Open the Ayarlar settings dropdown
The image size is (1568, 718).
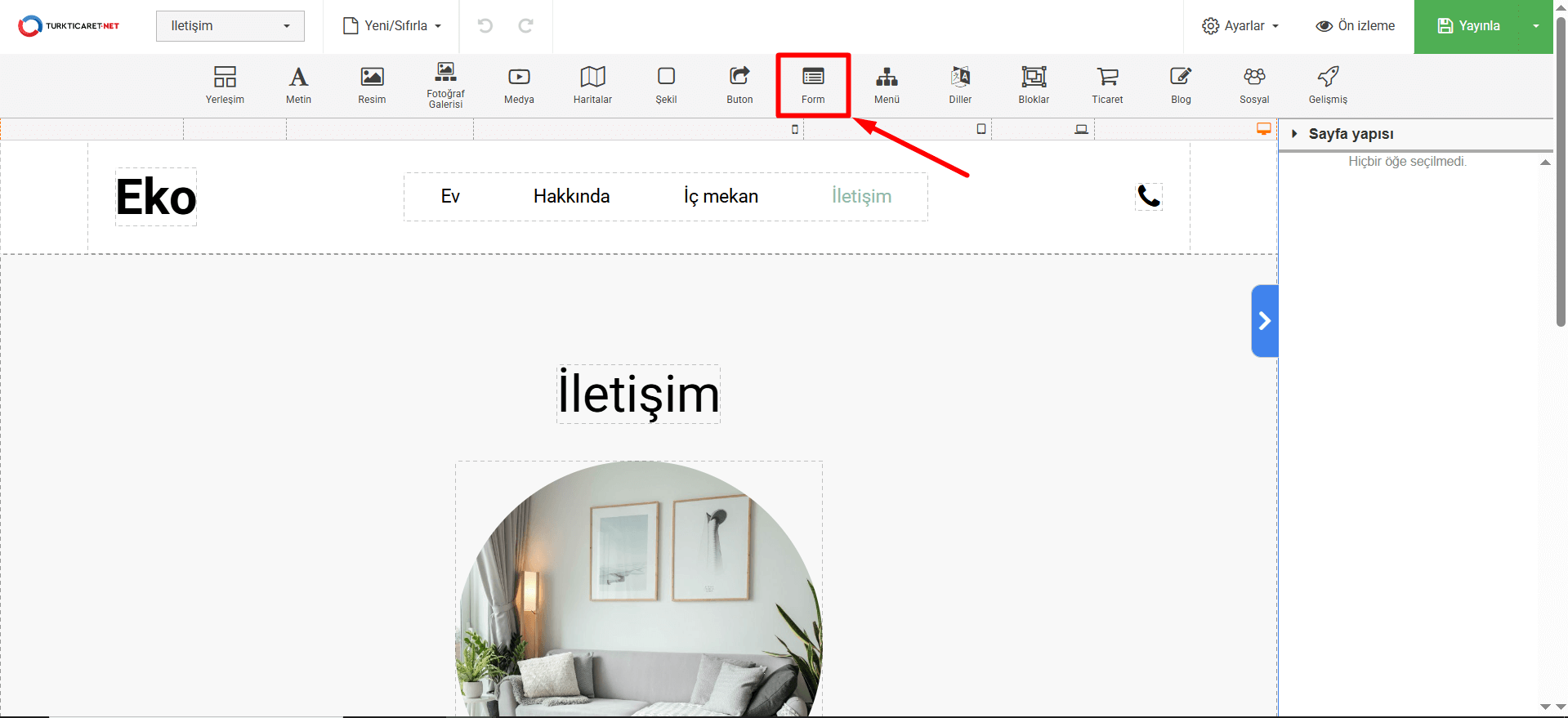1240,26
